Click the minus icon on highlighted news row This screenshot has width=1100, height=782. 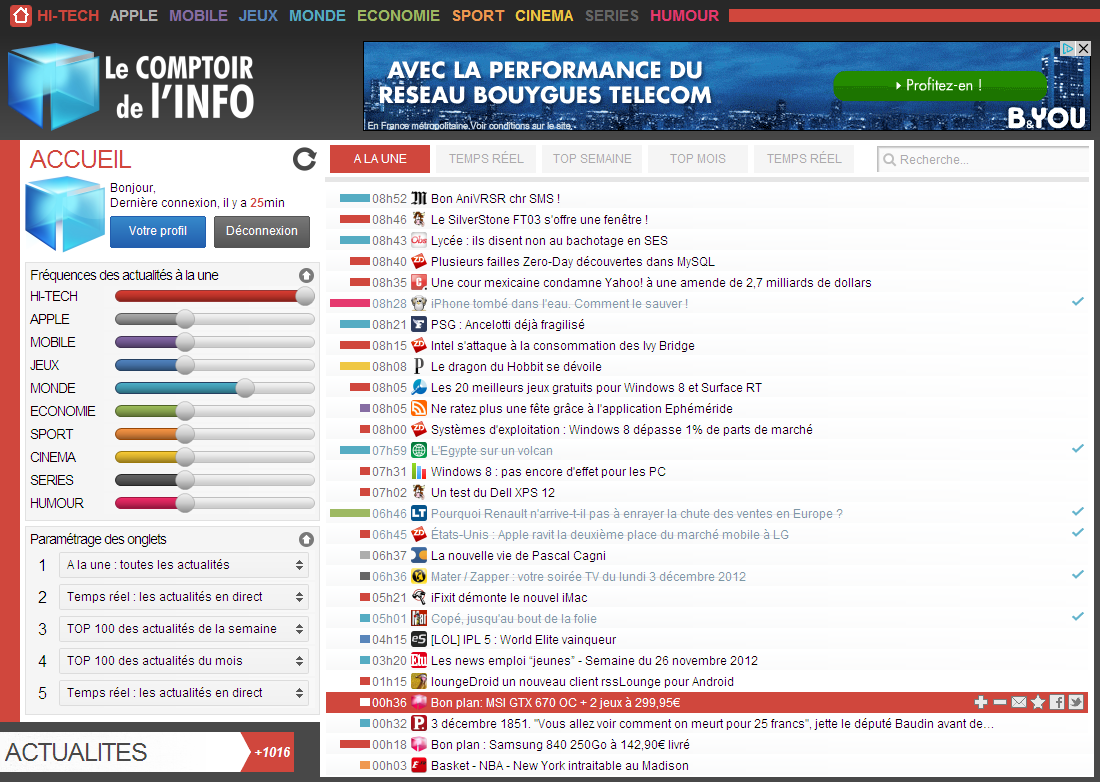coord(1000,702)
